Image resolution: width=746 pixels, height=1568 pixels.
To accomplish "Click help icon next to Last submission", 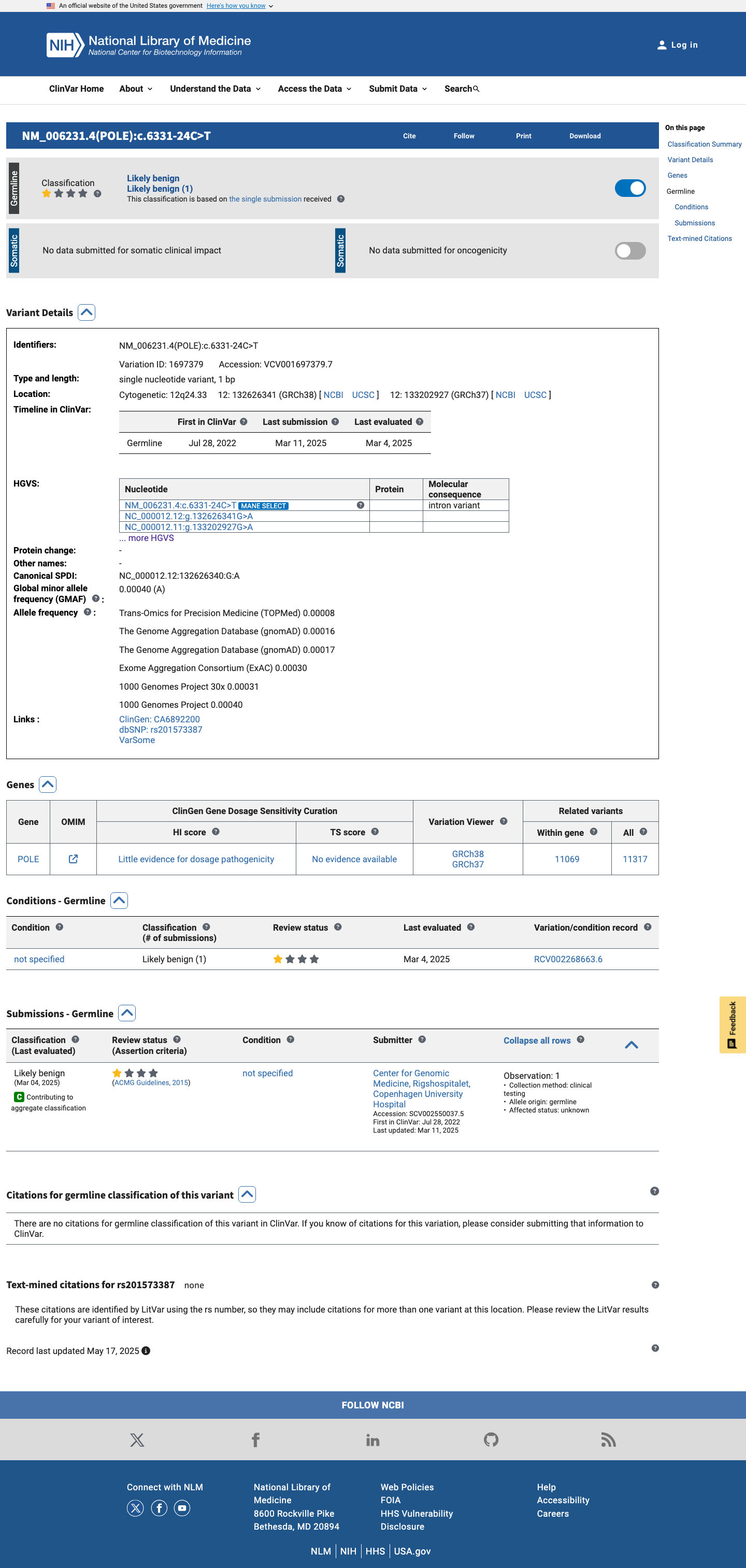I will tap(335, 422).
